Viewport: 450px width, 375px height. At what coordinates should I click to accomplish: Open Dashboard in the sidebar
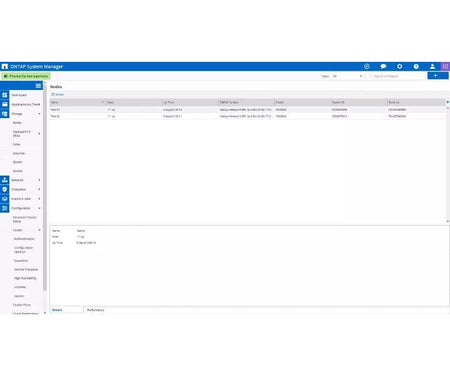19,95
